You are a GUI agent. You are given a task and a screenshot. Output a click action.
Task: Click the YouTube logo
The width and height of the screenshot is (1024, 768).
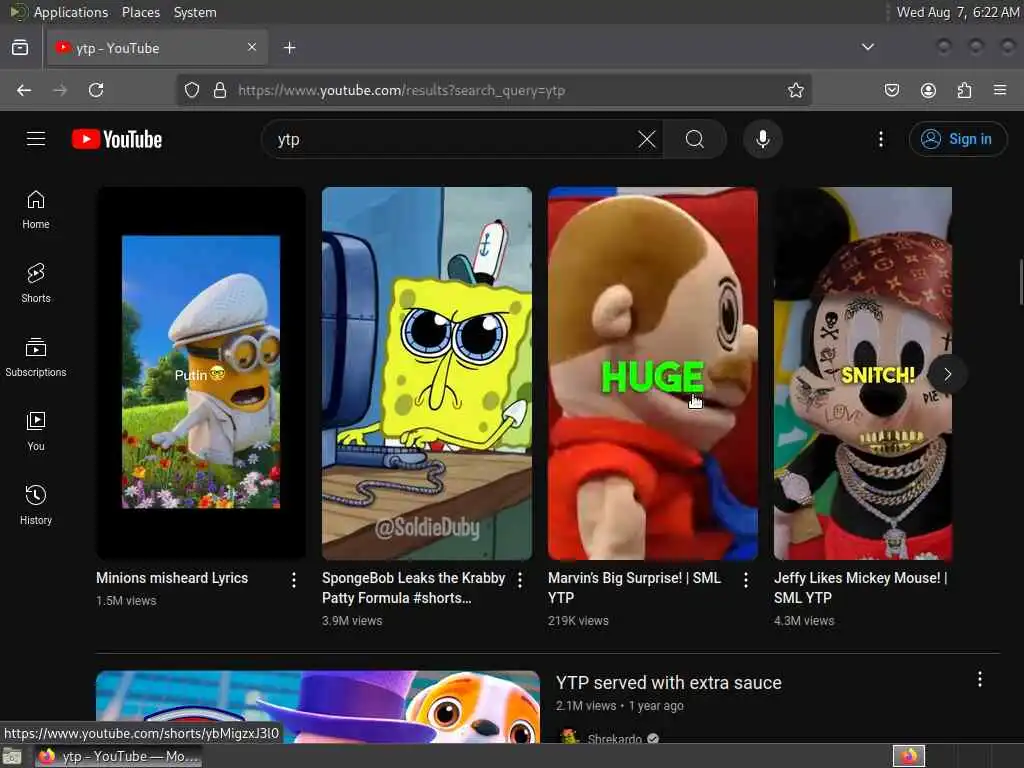coord(117,139)
